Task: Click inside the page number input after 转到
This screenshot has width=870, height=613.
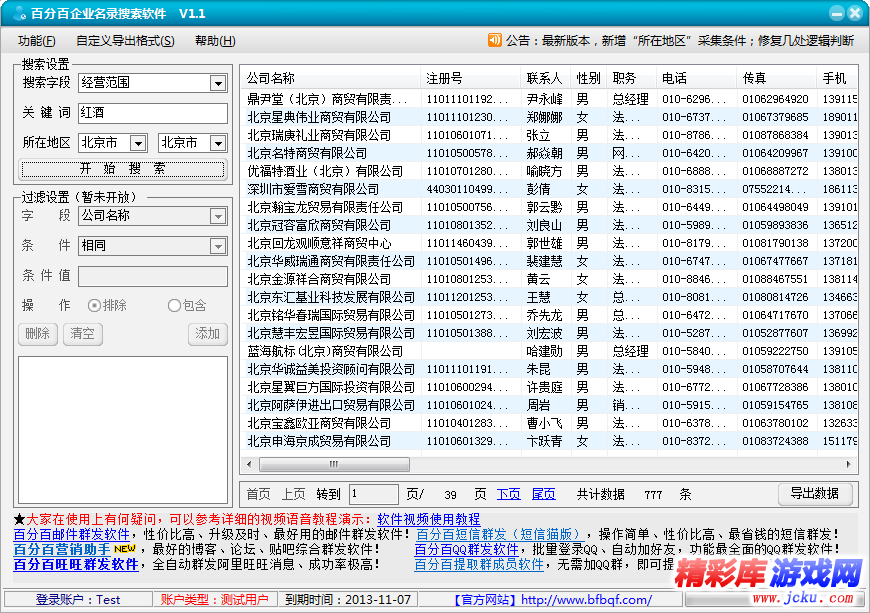Action: (372, 494)
